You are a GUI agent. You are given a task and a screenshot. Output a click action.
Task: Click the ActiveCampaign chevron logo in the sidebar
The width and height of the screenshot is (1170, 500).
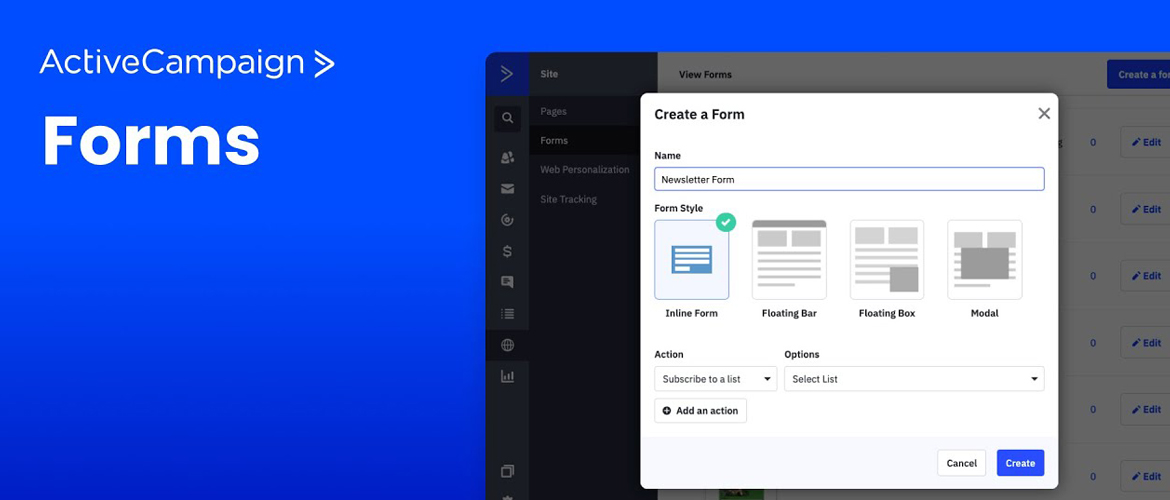tap(507, 73)
